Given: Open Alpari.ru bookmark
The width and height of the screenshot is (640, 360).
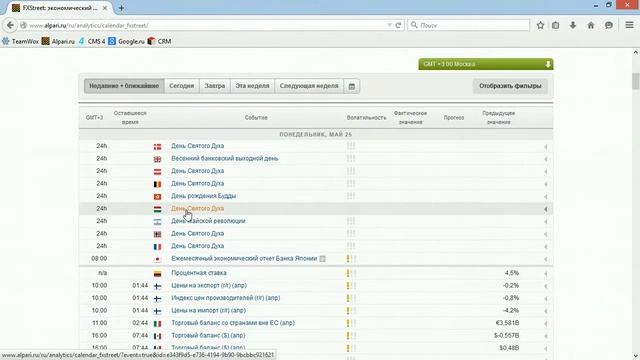Looking at the screenshot, I should (x=58, y=41).
